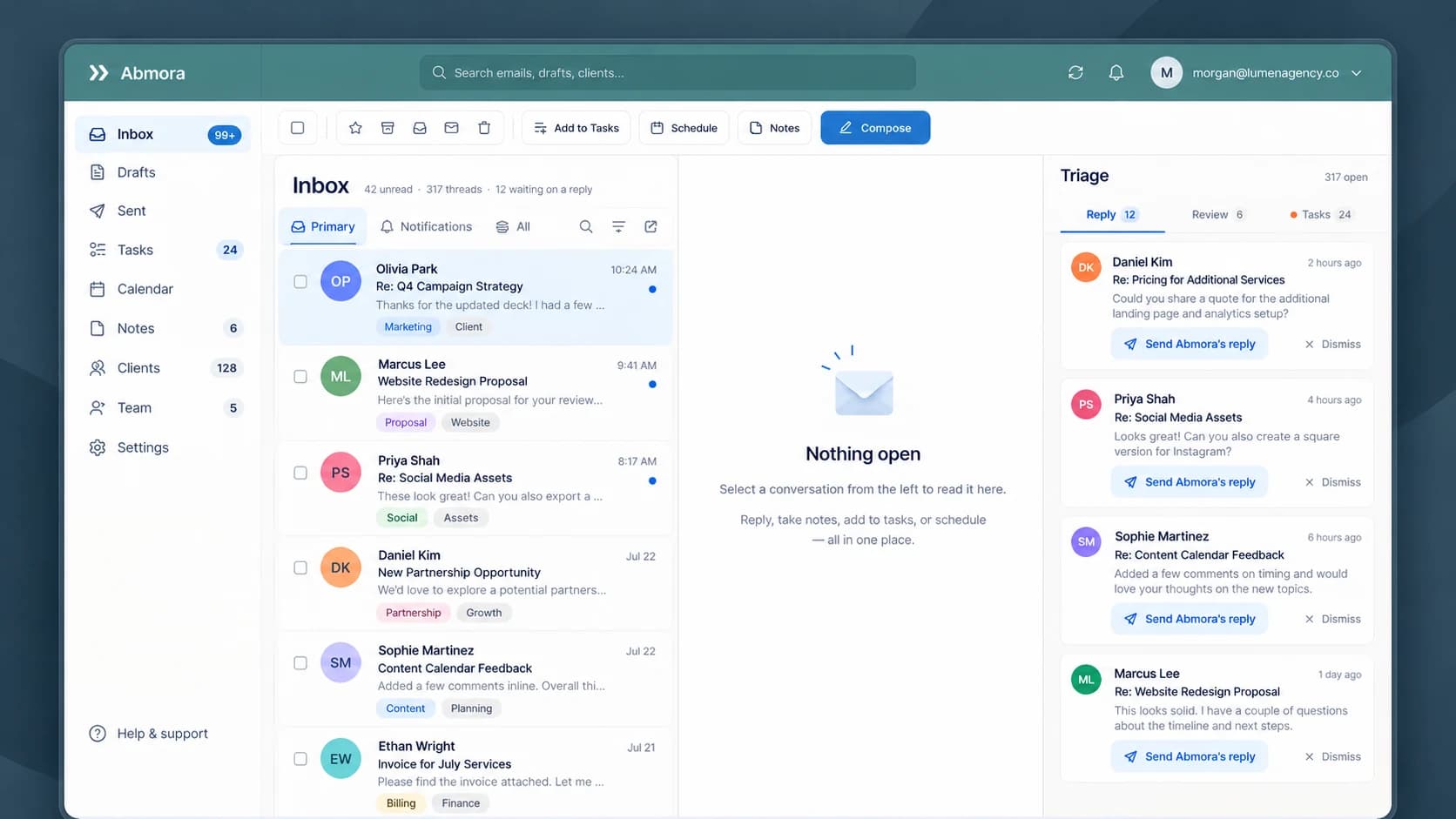Click the refresh sync icon in header
The image size is (1456, 819).
pos(1075,73)
